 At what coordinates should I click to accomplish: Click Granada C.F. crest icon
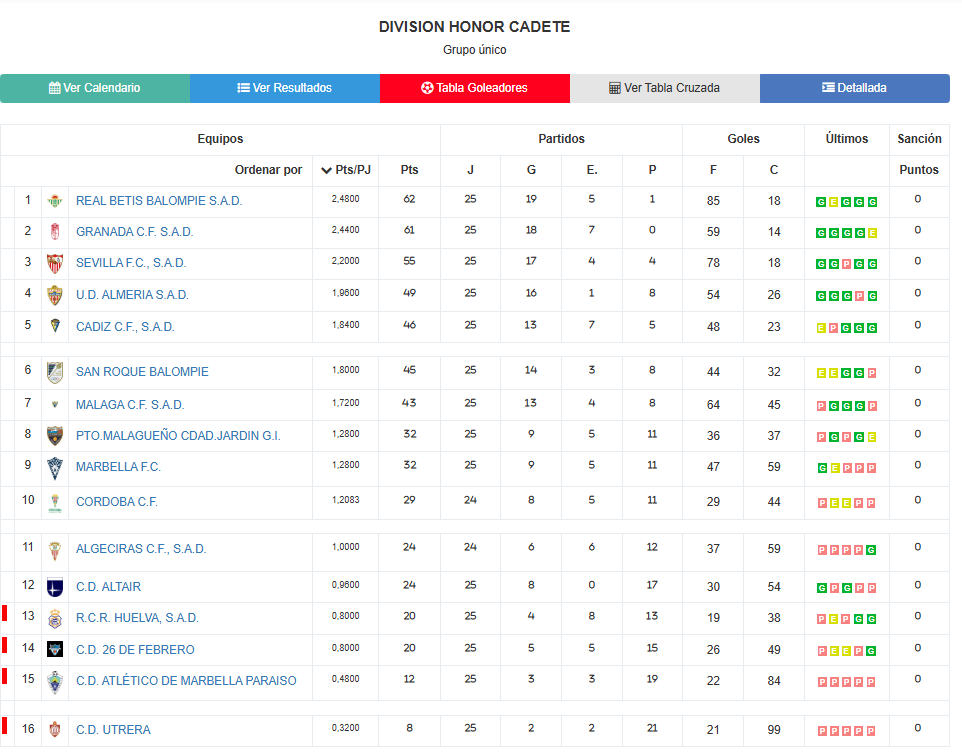(55, 232)
